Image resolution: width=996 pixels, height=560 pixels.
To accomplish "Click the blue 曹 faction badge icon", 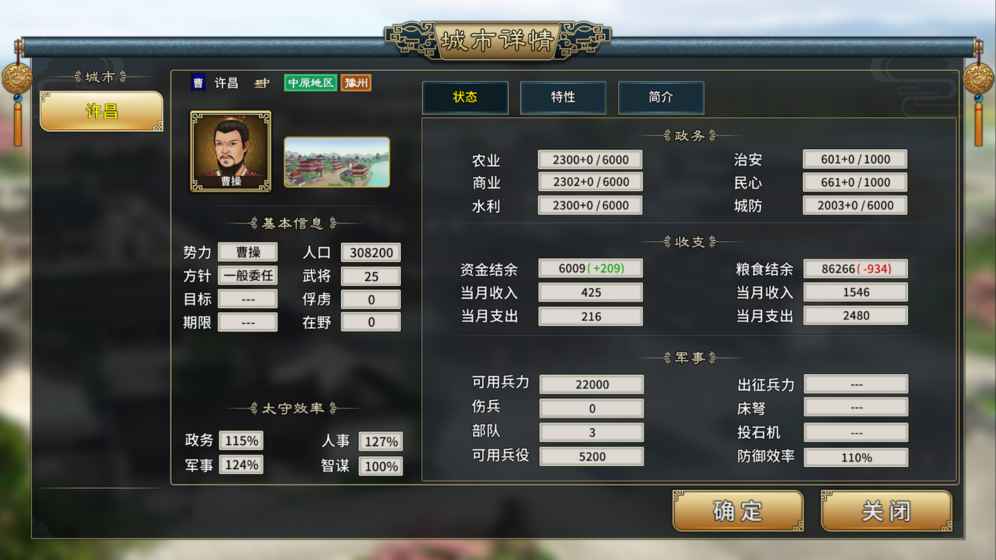I will (198, 83).
